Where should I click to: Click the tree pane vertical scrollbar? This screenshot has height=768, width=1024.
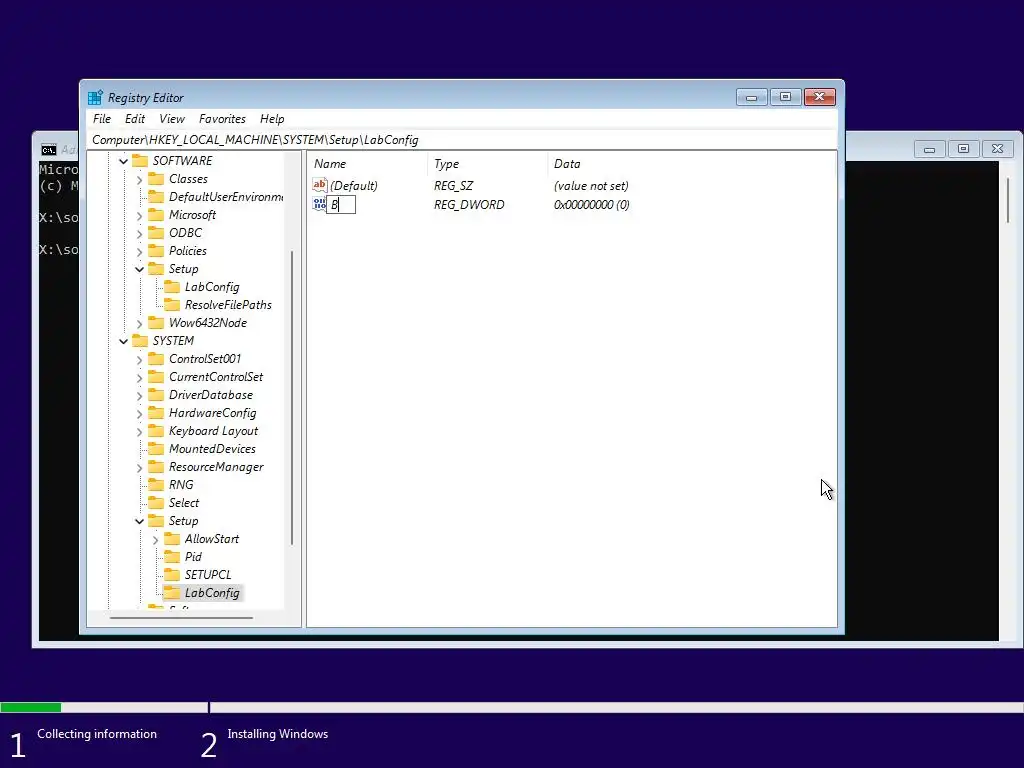291,397
